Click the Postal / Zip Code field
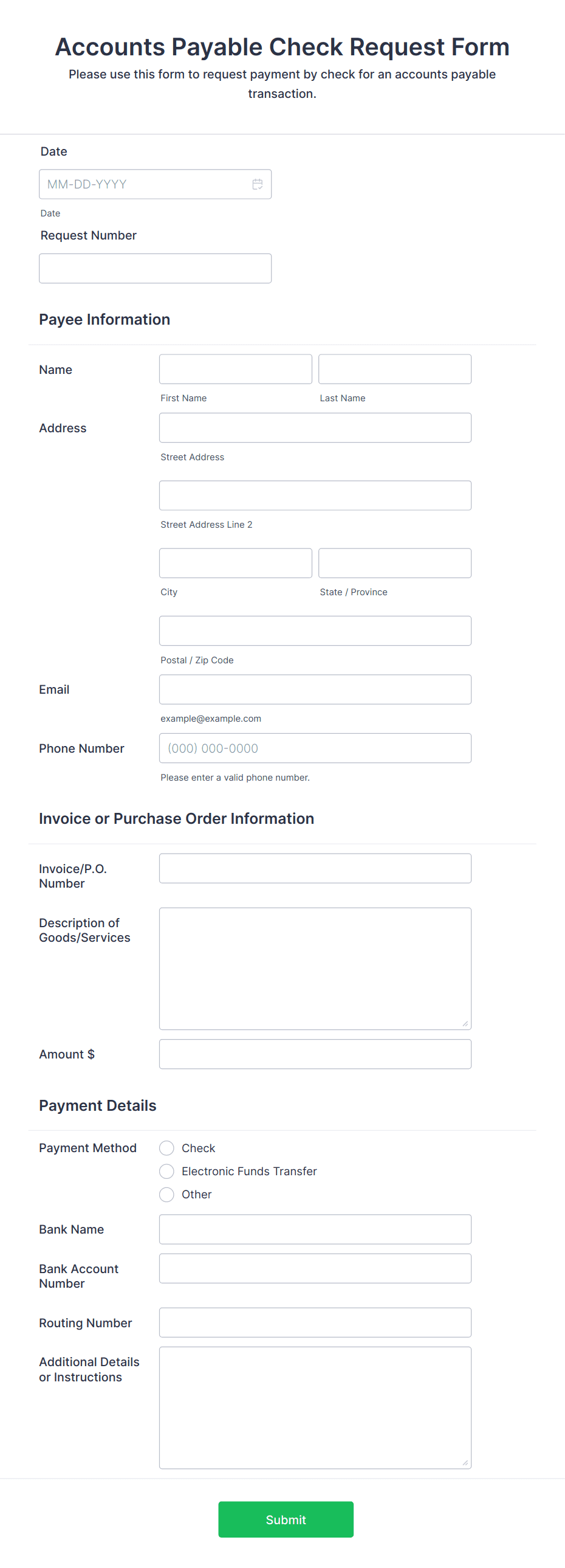565x1568 pixels. pyautogui.click(x=315, y=630)
